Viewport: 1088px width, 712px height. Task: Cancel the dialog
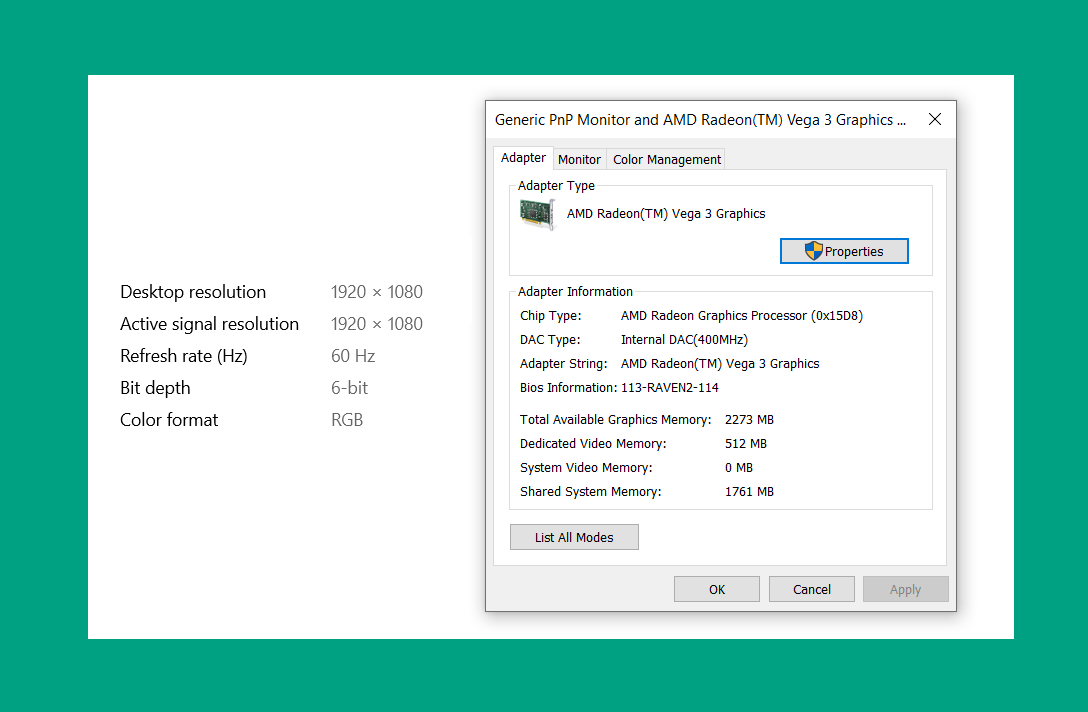point(811,589)
